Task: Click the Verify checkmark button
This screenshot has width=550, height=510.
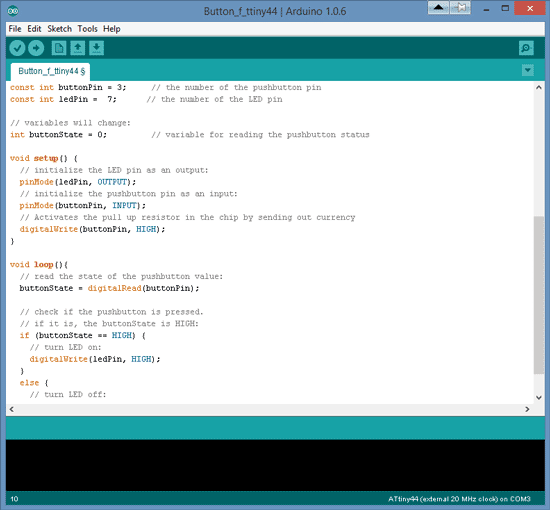Action: point(17,48)
